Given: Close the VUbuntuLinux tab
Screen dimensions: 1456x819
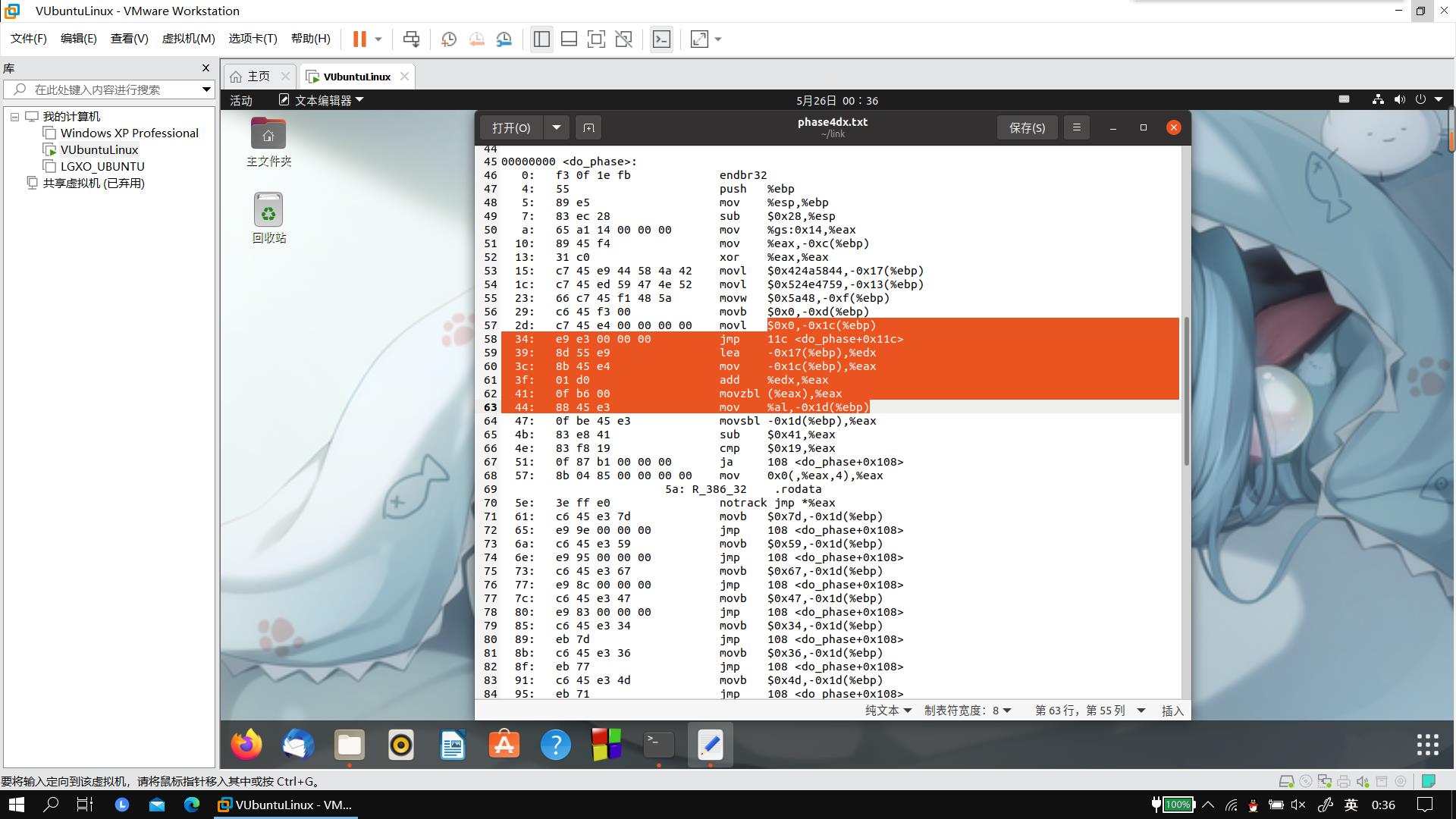Looking at the screenshot, I should pos(404,76).
